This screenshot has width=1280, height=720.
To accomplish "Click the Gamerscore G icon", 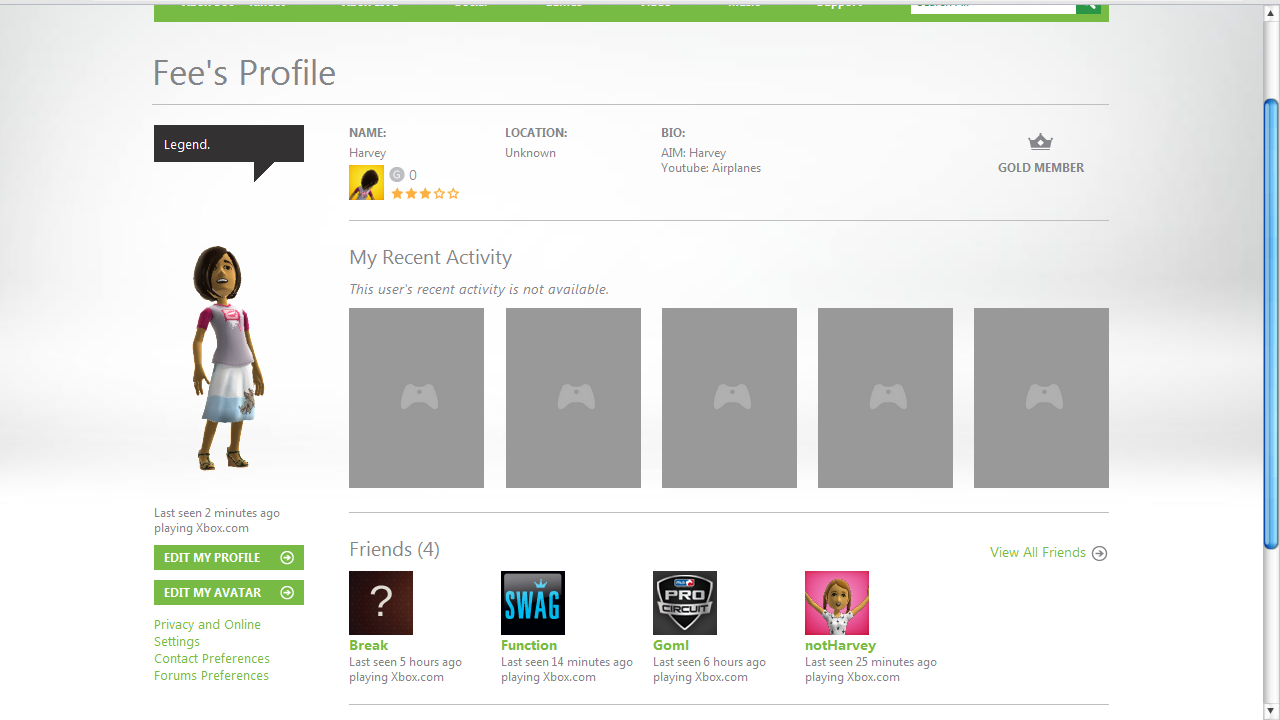I will 397,175.
